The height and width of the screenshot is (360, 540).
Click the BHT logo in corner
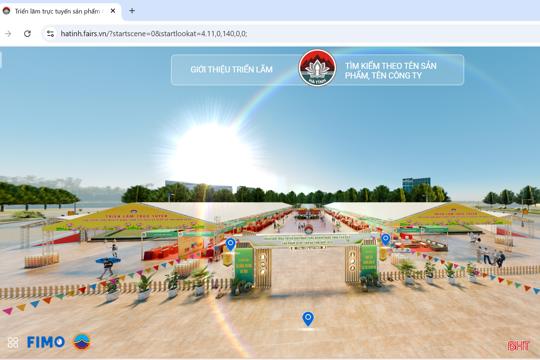coord(518,346)
